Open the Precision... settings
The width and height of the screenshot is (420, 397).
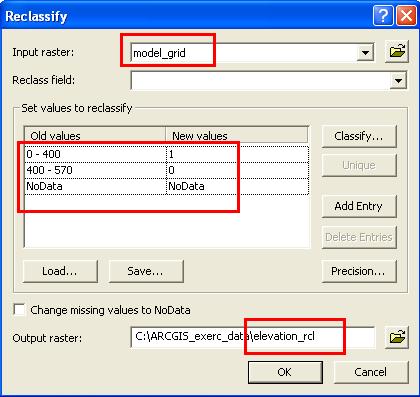point(359,271)
